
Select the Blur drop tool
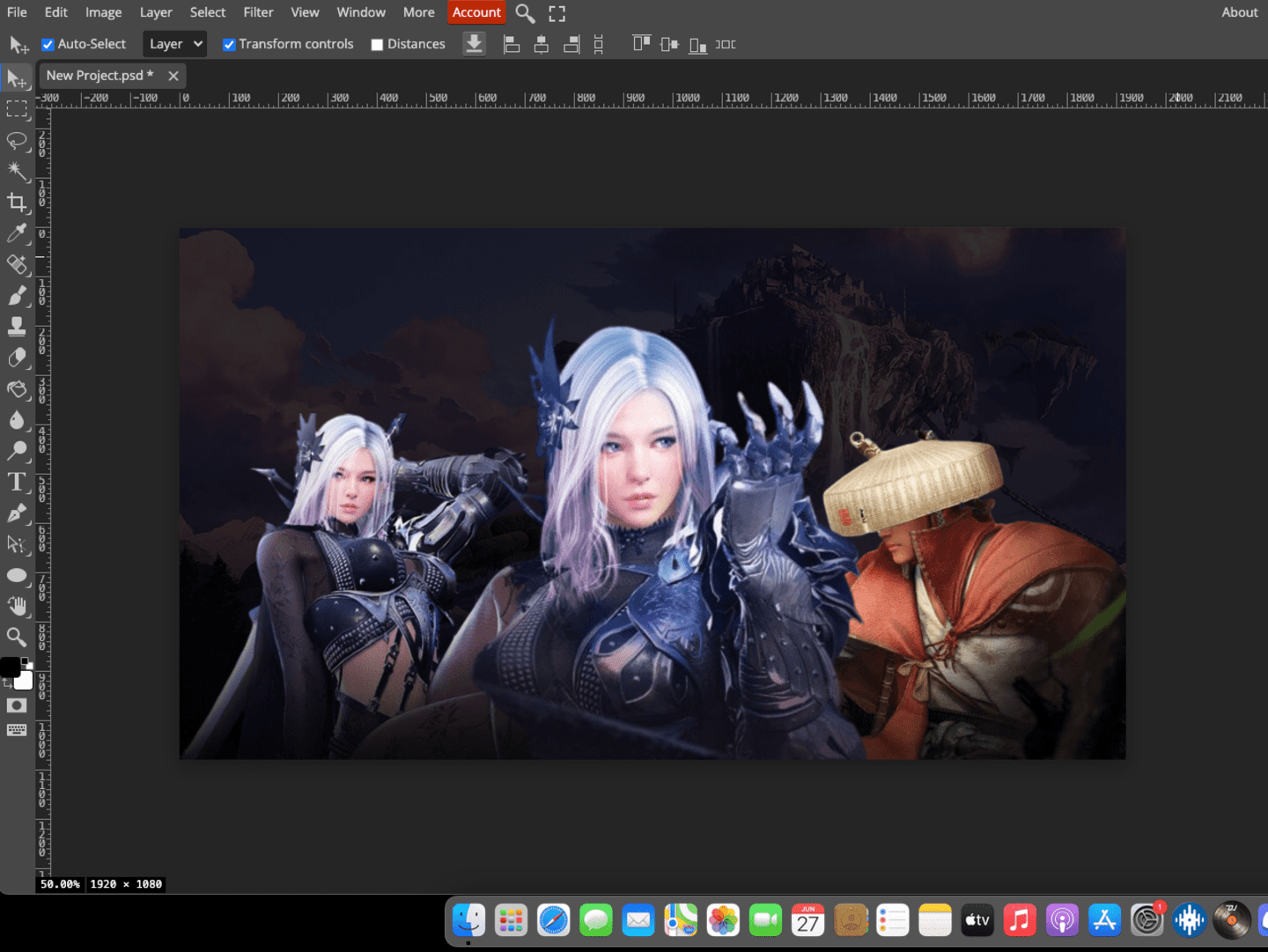[17, 420]
